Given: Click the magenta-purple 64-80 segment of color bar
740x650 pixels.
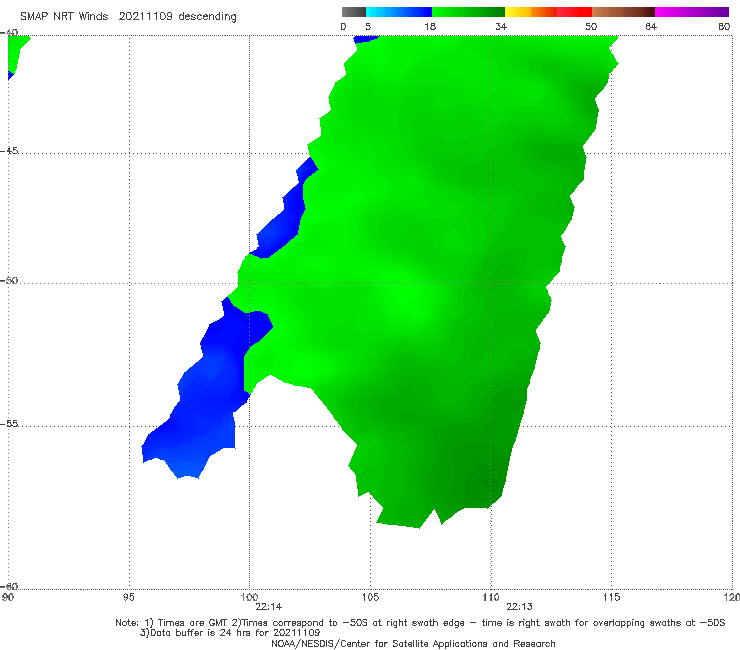Looking at the screenshot, I should tap(692, 12).
